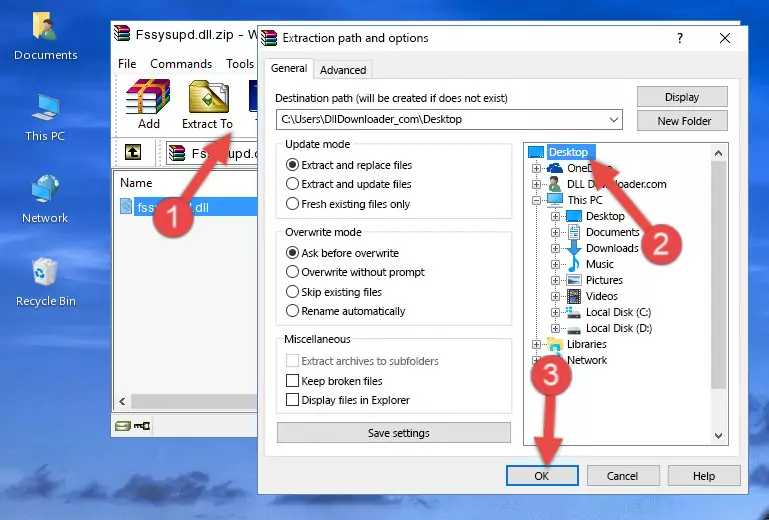Expand the Downloads tree node

555,248
